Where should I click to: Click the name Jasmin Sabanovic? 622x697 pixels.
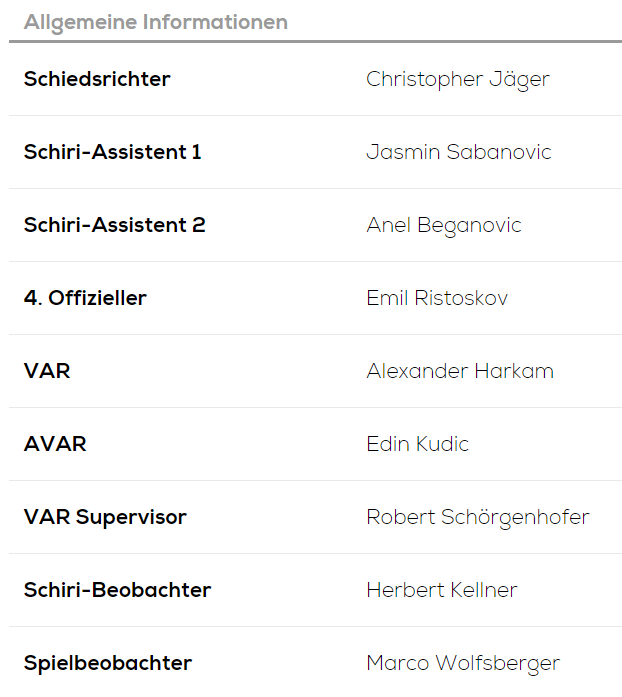click(458, 152)
